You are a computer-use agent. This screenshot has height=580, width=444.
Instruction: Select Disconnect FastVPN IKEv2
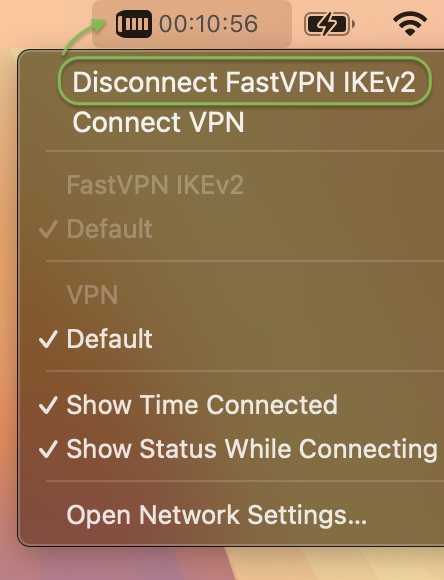click(244, 82)
